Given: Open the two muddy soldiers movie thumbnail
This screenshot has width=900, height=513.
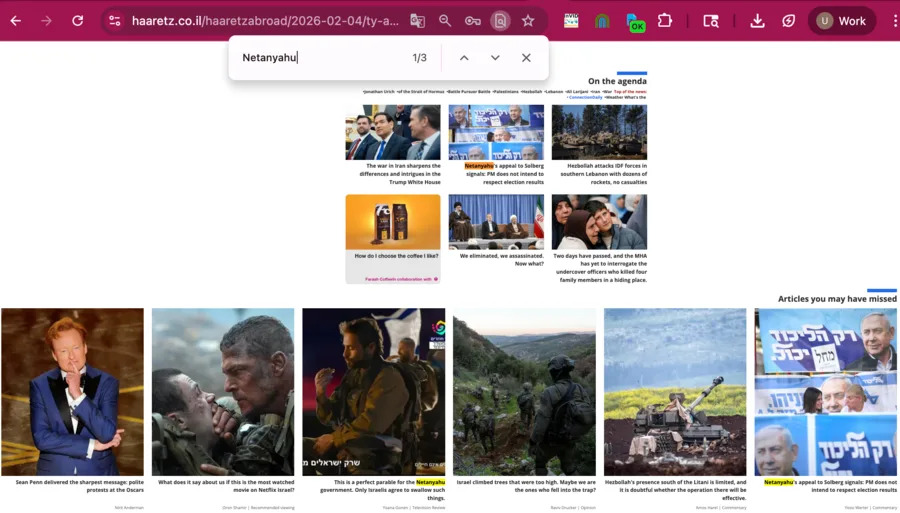Looking at the screenshot, I should [x=223, y=392].
